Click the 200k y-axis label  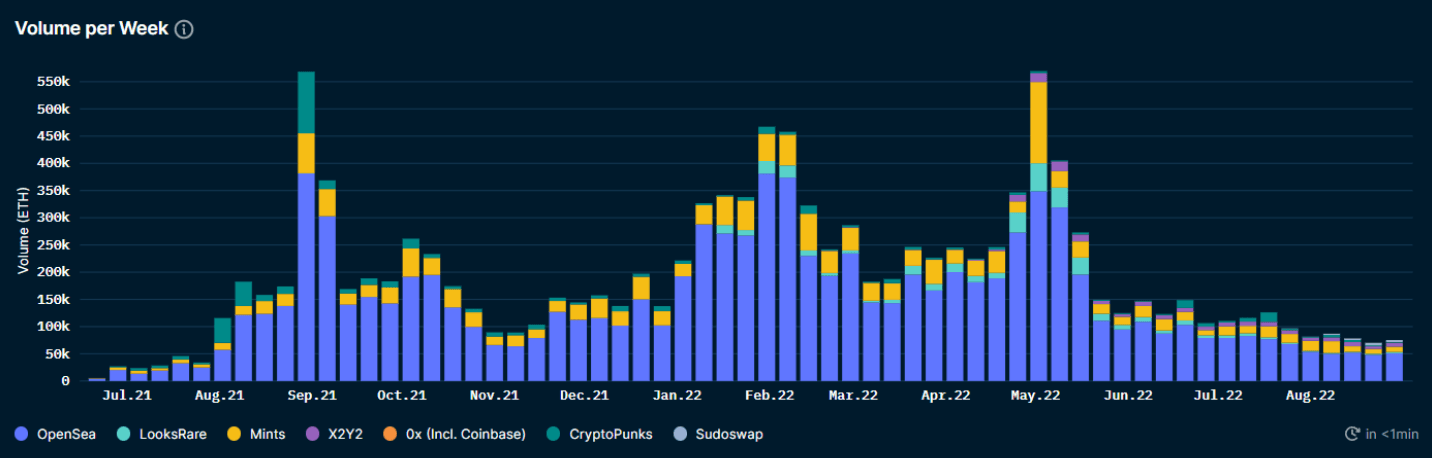pyautogui.click(x=52, y=272)
